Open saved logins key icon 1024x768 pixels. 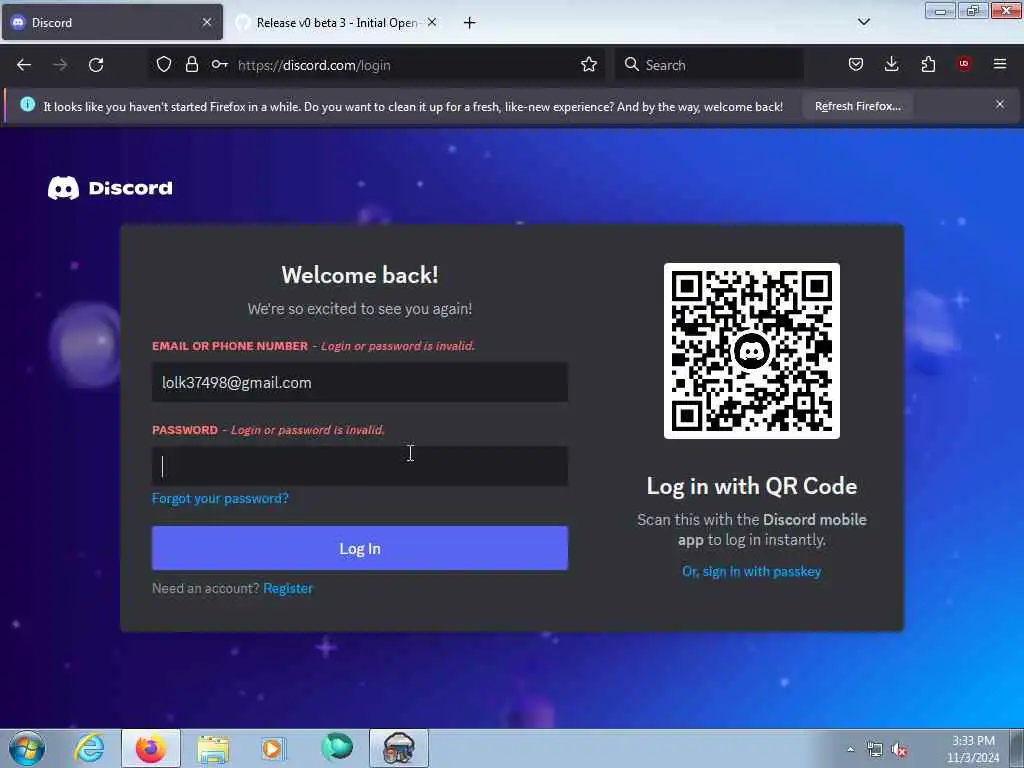219,65
